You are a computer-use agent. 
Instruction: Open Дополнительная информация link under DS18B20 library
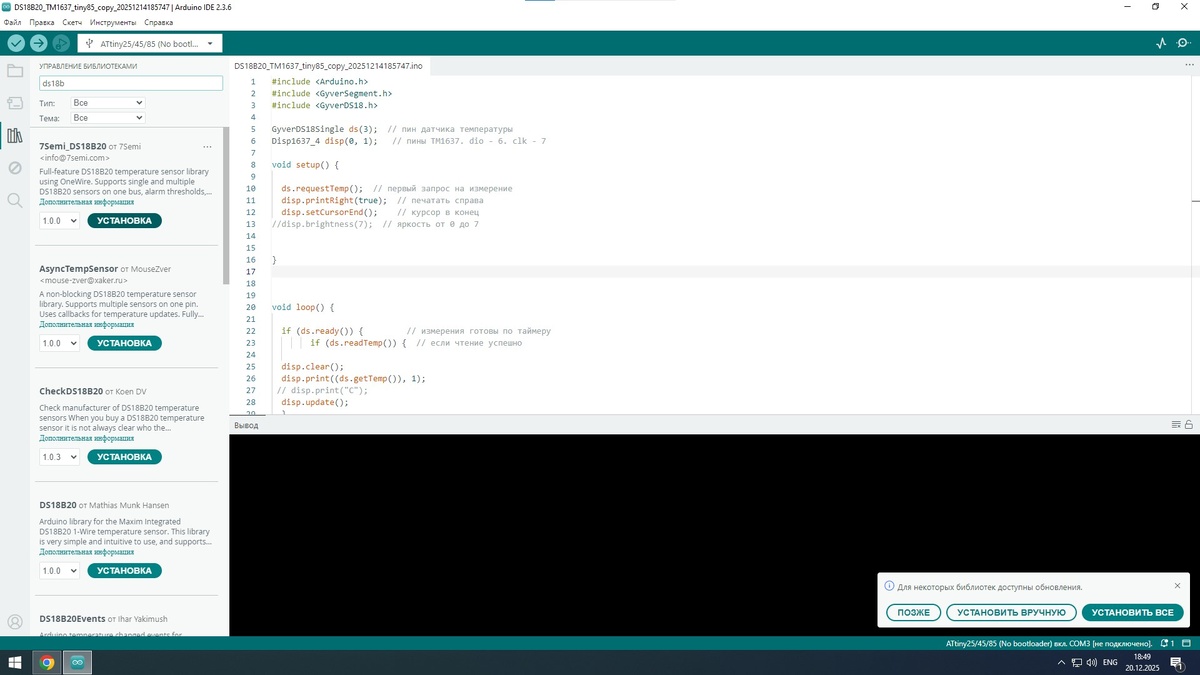tap(87, 552)
